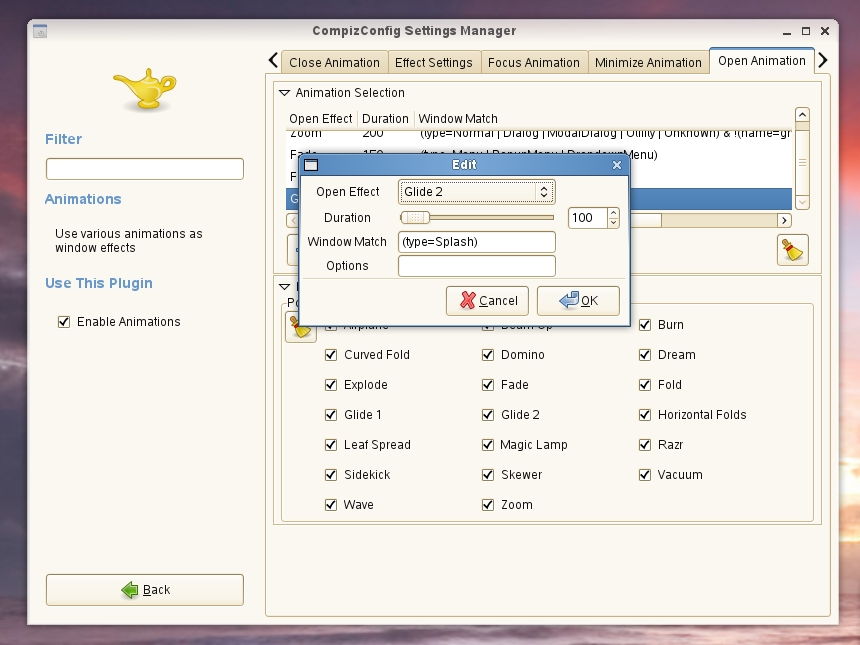Toggle the Explode checkbox
Screen dimensions: 860x645
point(331,385)
